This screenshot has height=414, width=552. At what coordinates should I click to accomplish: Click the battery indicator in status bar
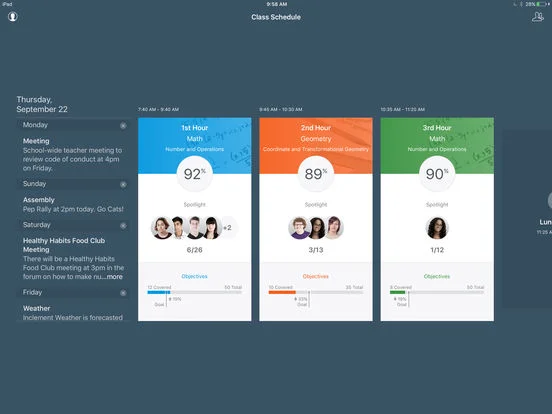[x=540, y=4]
